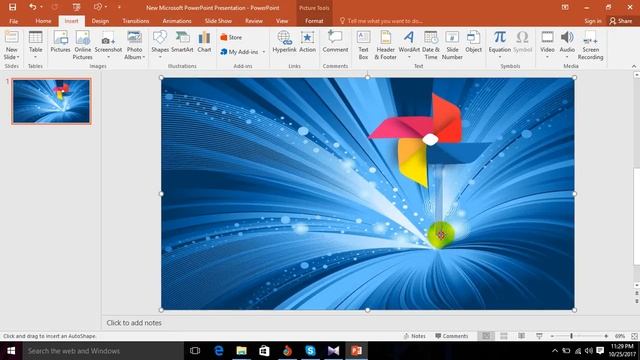Open the Table insert tool
Screen dimensions: 640x360
36,45
